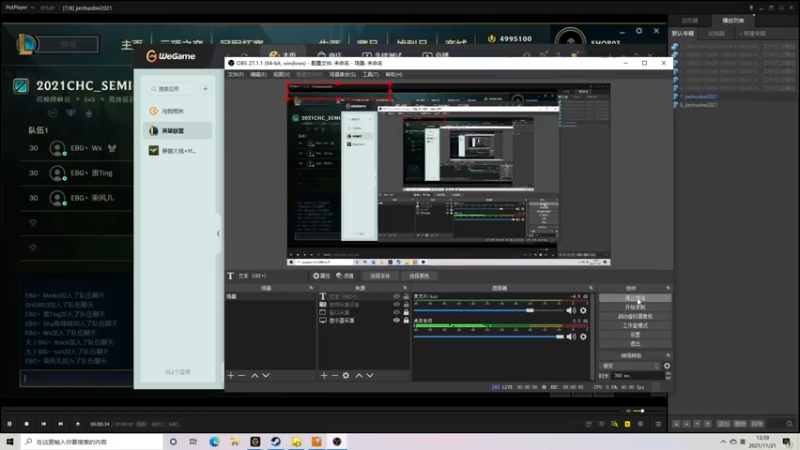The height and width of the screenshot is (450, 800).
Task: Toggle lock on 文本 (GDI+) source
Action: pyautogui.click(x=406, y=296)
